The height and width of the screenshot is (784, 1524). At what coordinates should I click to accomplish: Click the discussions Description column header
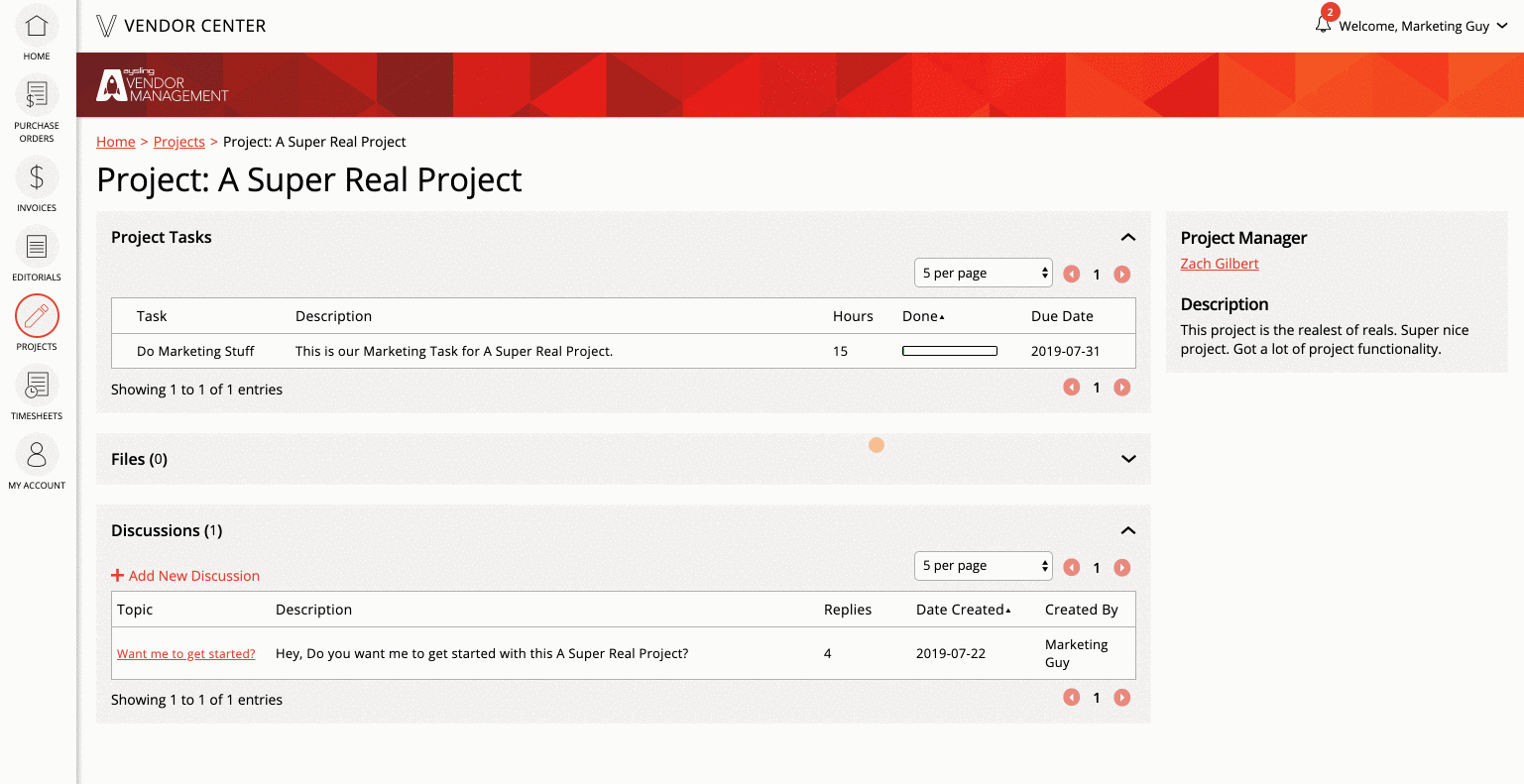click(x=313, y=610)
